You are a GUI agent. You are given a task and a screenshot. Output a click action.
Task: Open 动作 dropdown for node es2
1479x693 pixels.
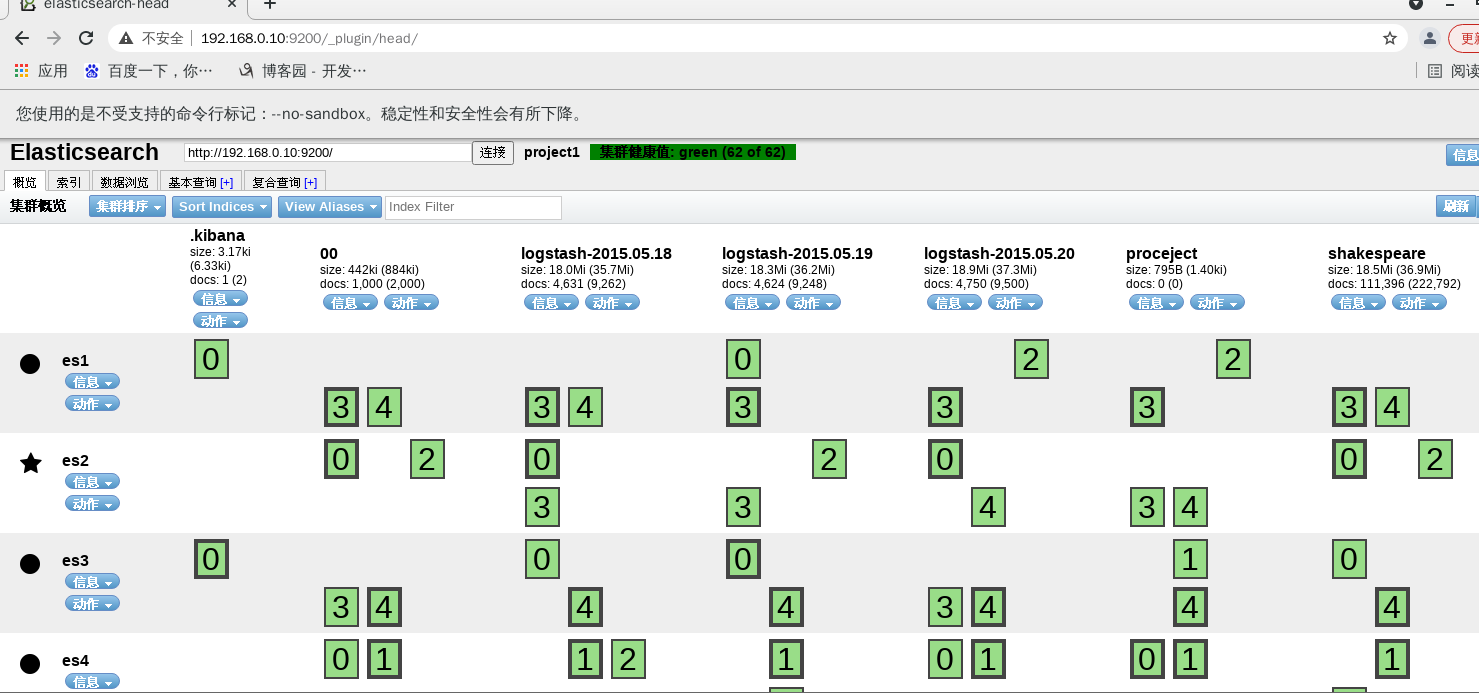coord(92,504)
